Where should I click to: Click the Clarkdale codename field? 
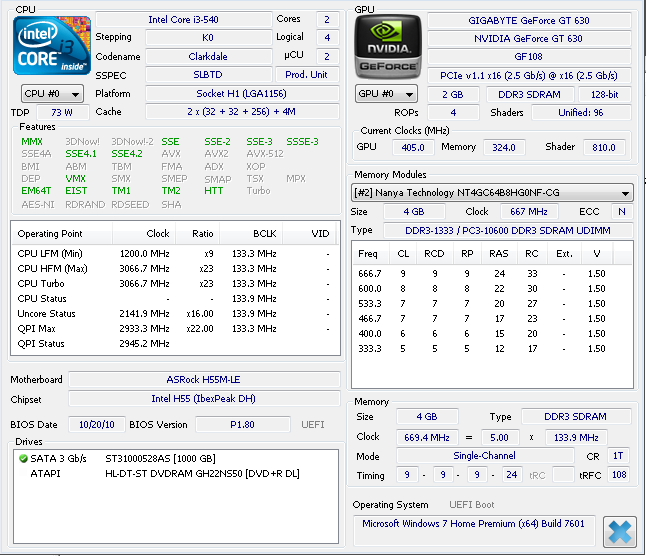point(208,56)
